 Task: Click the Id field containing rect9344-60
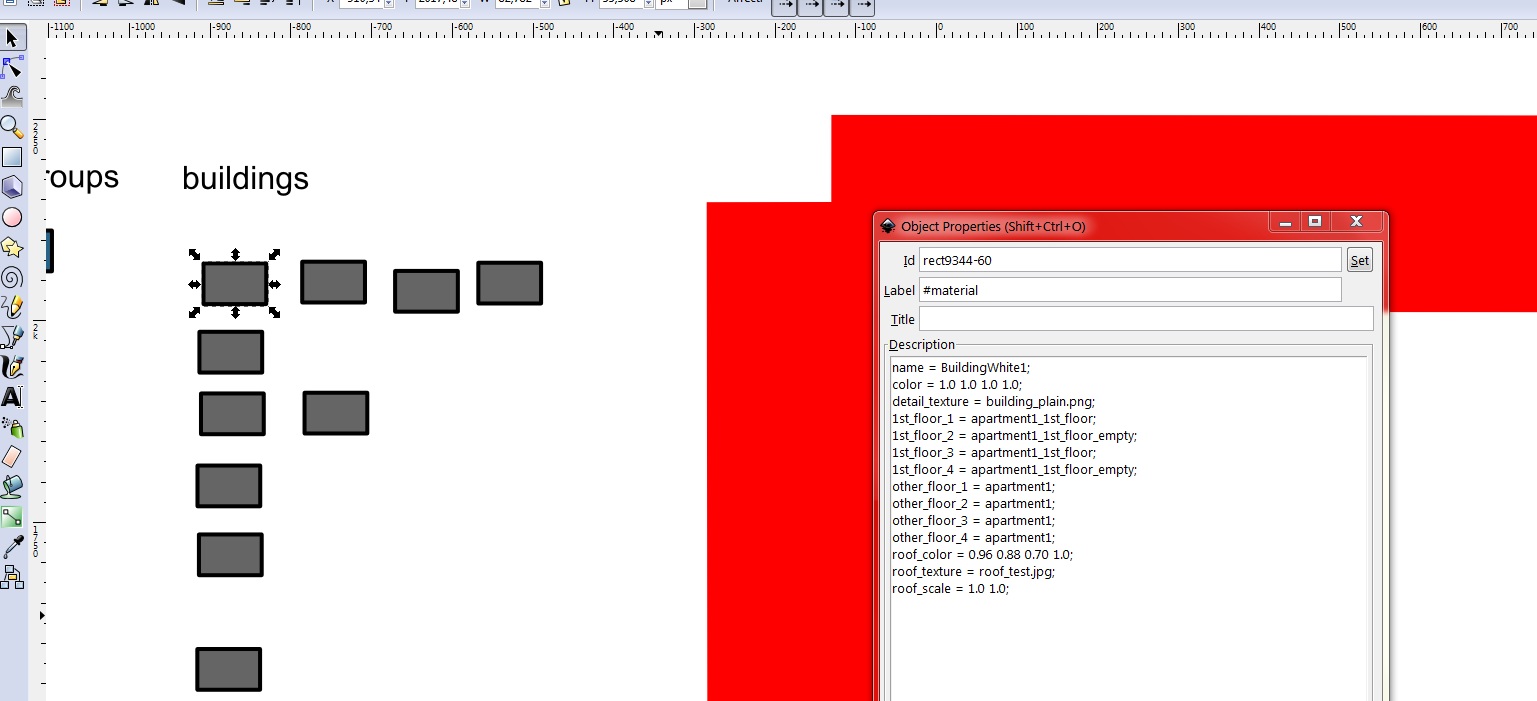point(1129,260)
